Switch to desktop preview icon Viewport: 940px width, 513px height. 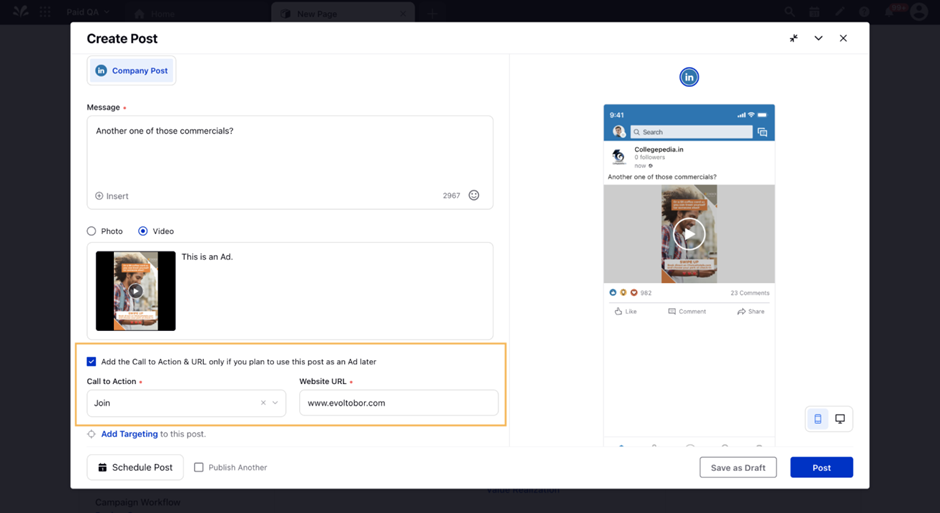(x=840, y=419)
